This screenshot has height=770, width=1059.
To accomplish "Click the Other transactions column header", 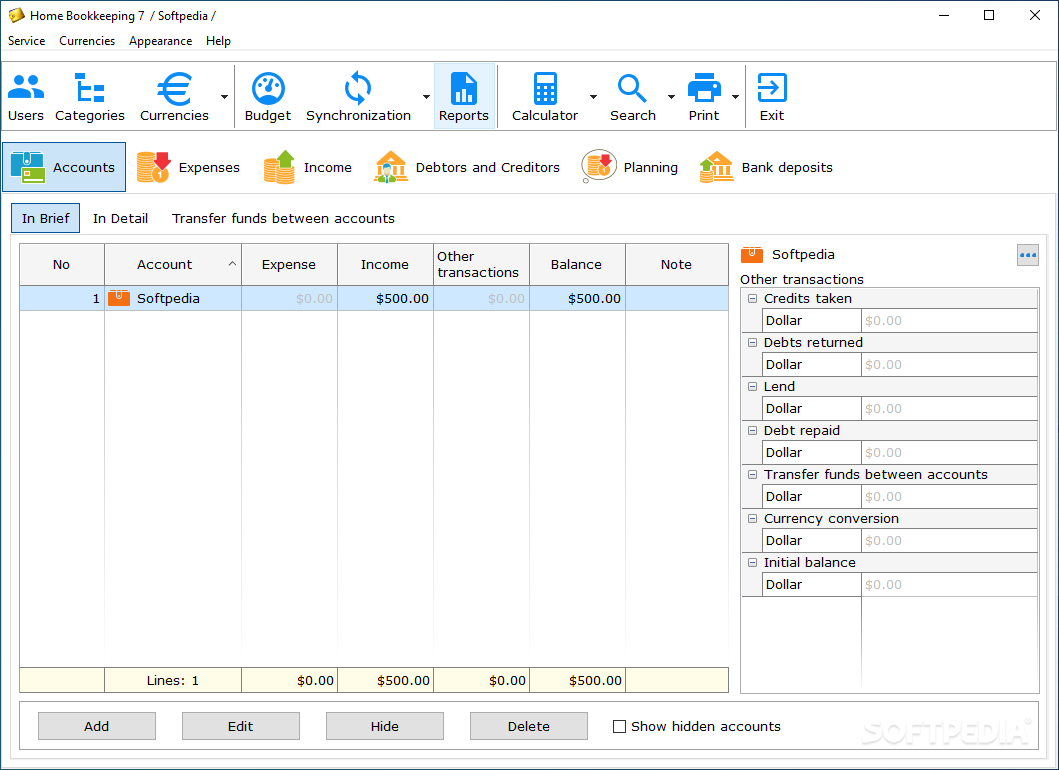I will tap(481, 265).
